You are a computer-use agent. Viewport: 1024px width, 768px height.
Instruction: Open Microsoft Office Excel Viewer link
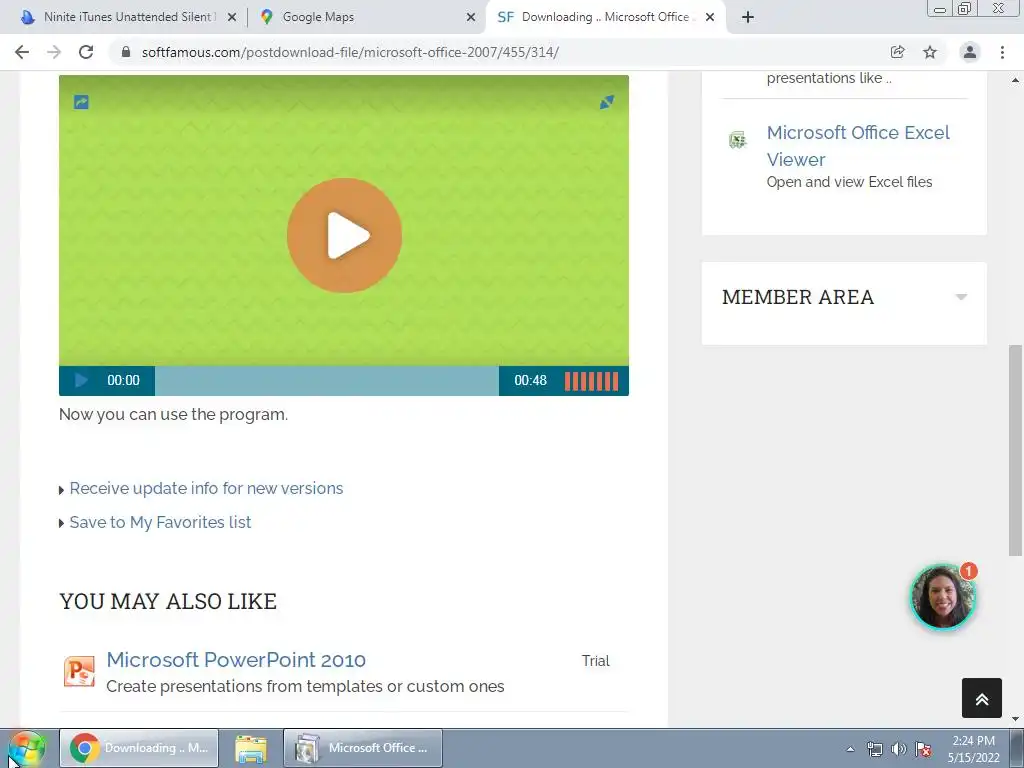click(x=857, y=146)
